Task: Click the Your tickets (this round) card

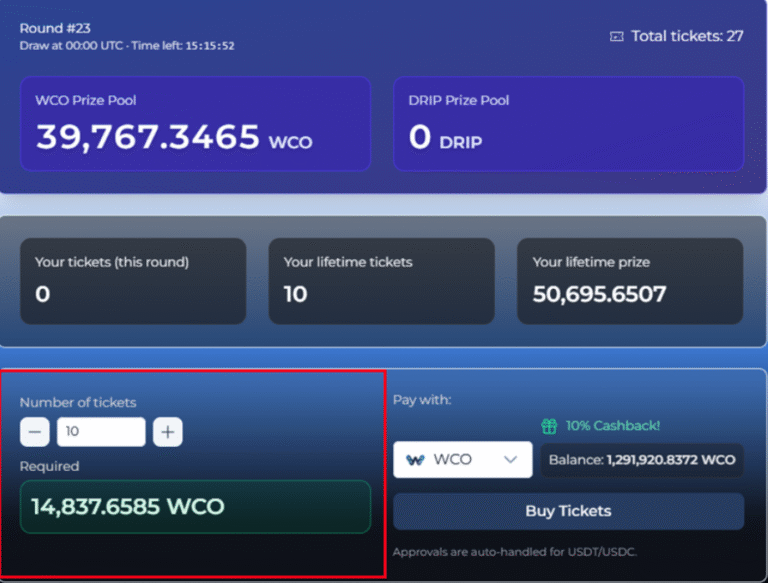Action: coord(132,281)
